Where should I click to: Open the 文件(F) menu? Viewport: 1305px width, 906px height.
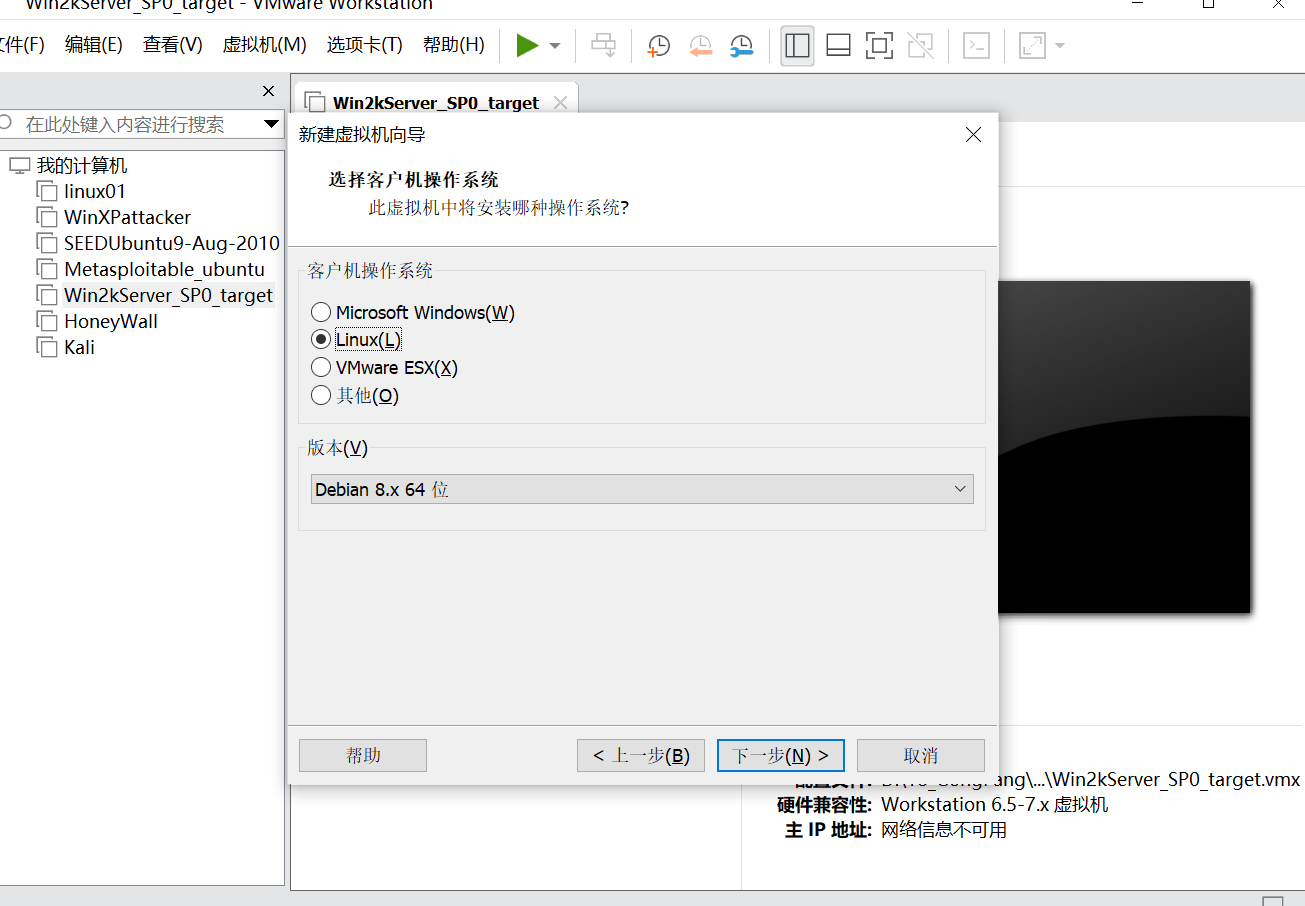coord(20,45)
